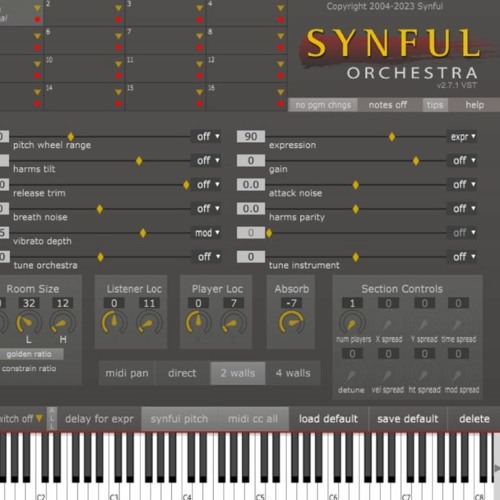The image size is (500, 500).
Task: Click the gain slider handle
Action: [x=416, y=161]
